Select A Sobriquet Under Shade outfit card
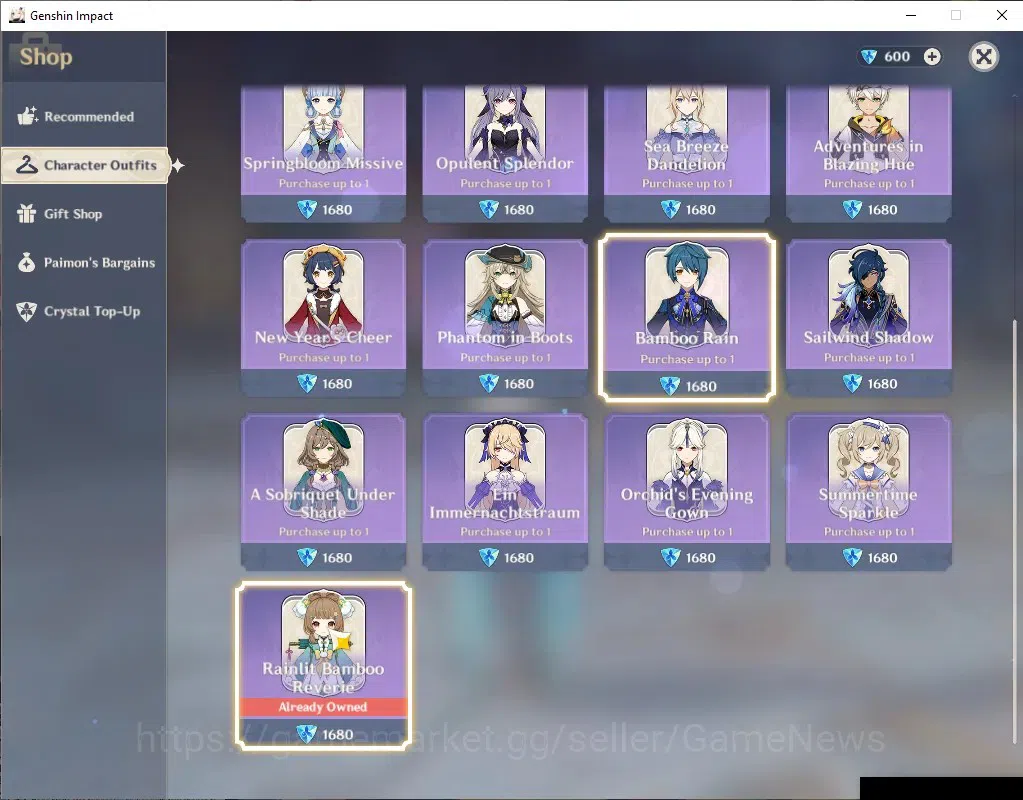The width and height of the screenshot is (1023, 800). coord(324,492)
